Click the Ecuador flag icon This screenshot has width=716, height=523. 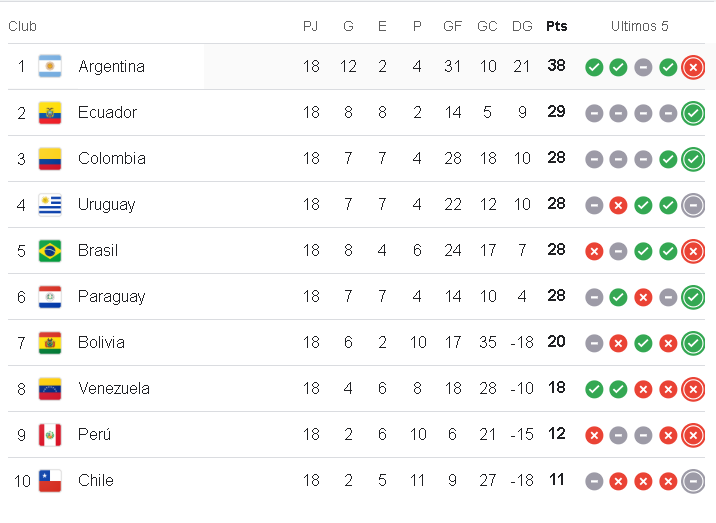tap(50, 113)
